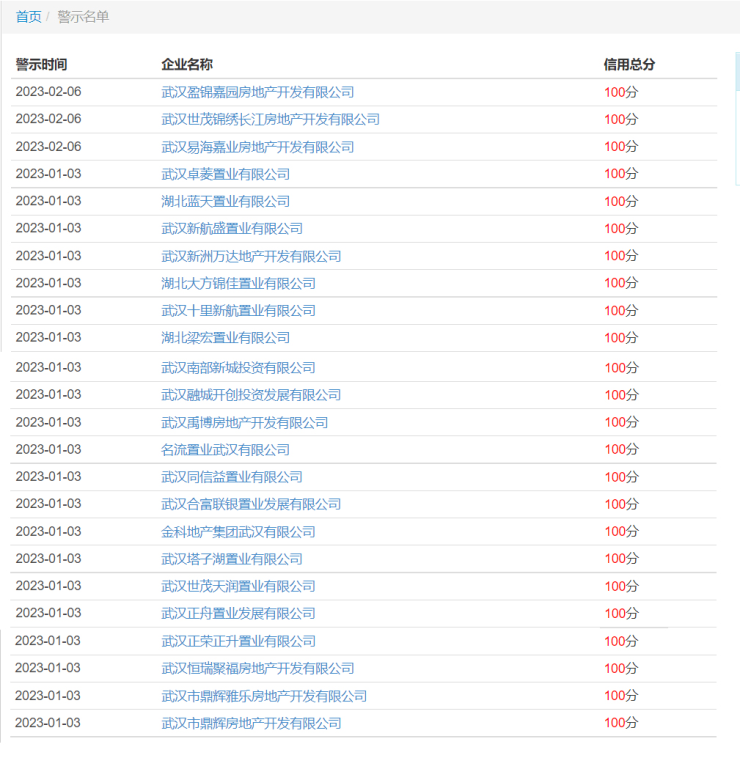
Task: Open 武汉融城开创投资发展有限公司 link
Action: [251, 394]
